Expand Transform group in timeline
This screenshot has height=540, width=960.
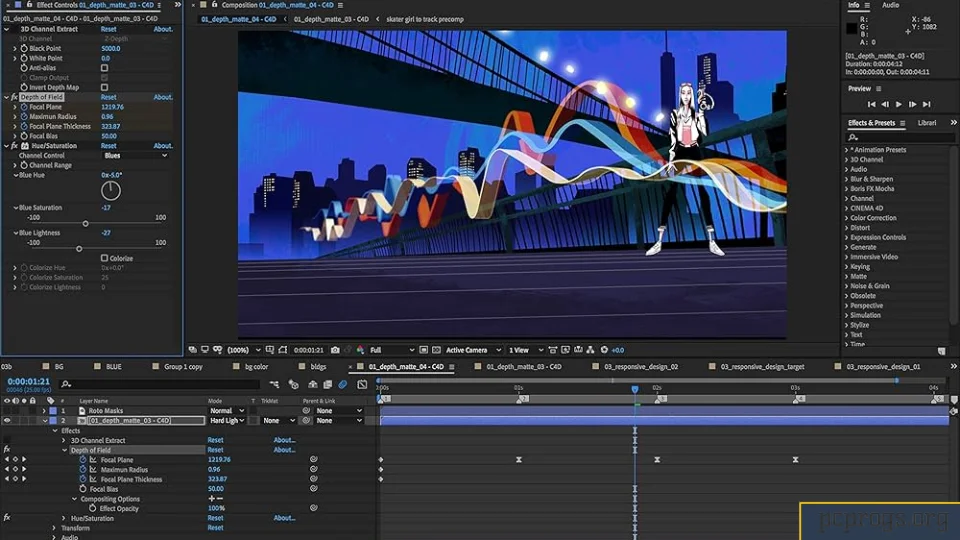pos(54,528)
